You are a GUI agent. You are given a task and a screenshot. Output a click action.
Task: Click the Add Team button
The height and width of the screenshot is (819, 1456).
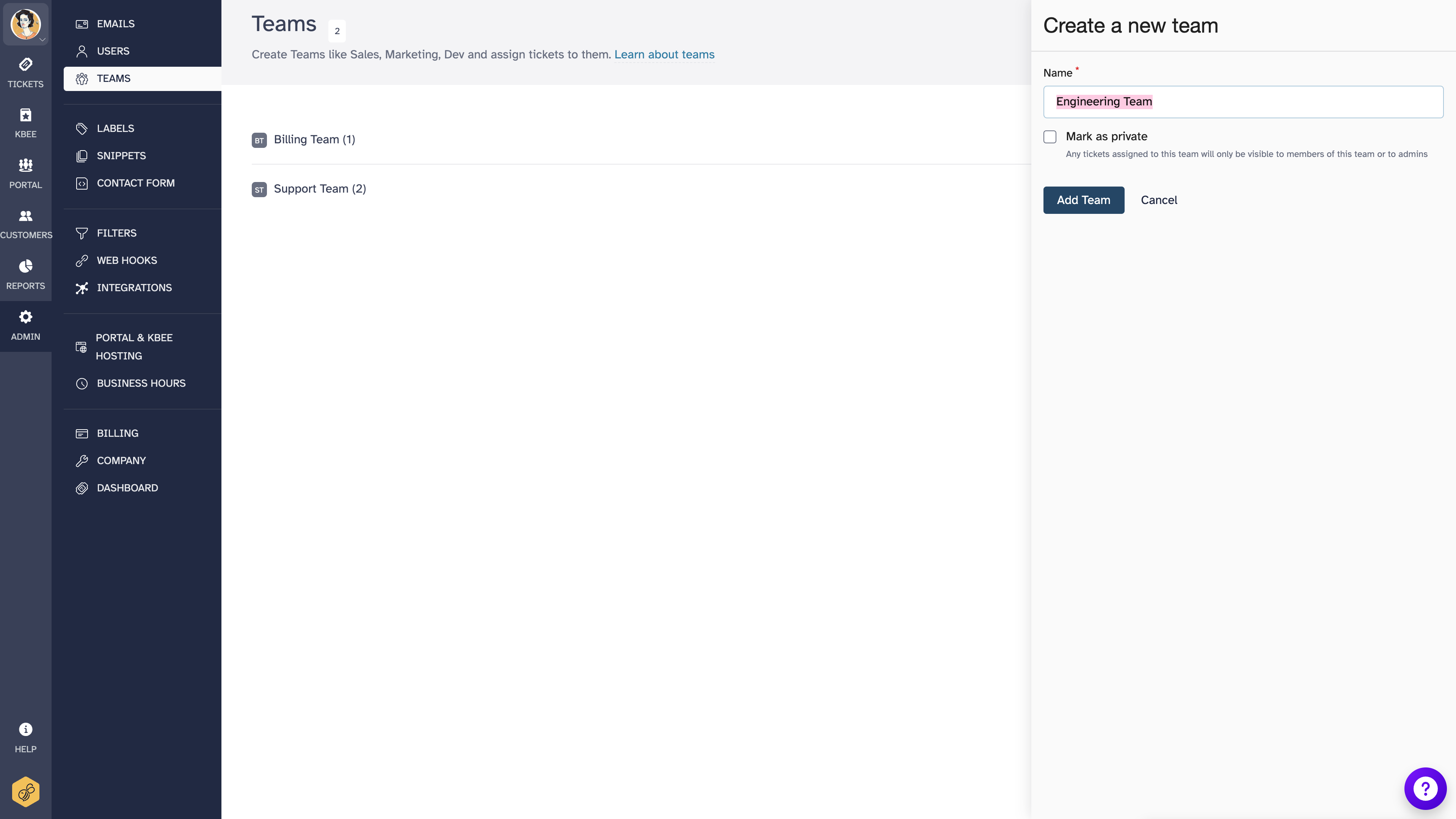[x=1083, y=200]
